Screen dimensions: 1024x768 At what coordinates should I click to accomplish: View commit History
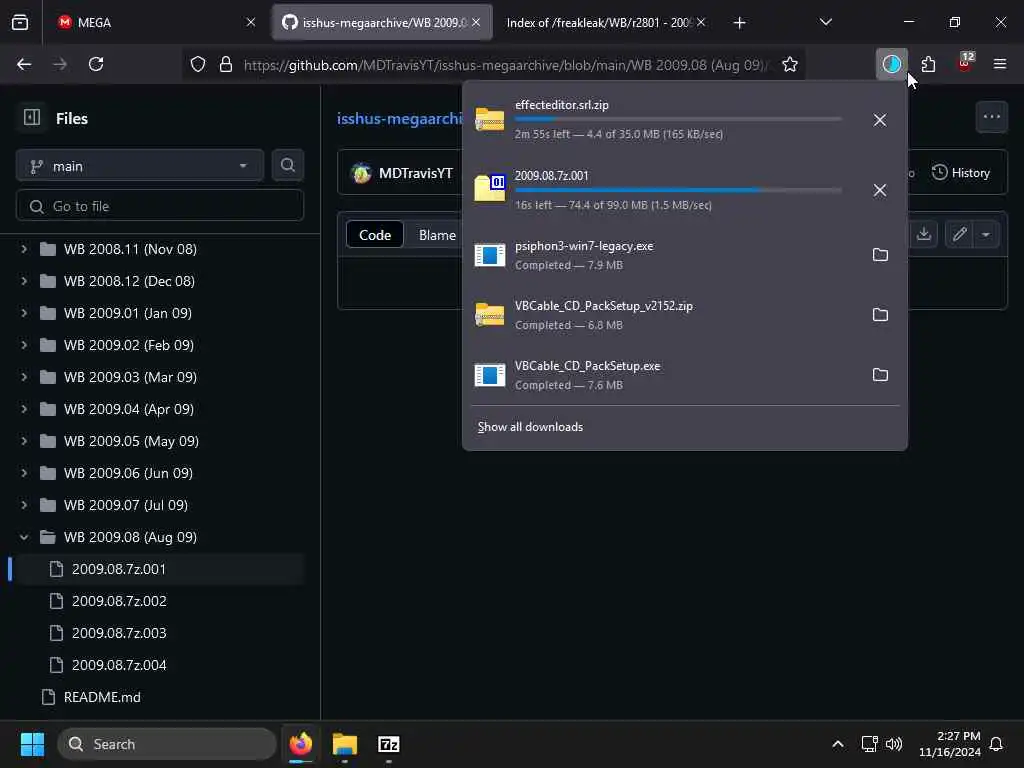pos(961,173)
